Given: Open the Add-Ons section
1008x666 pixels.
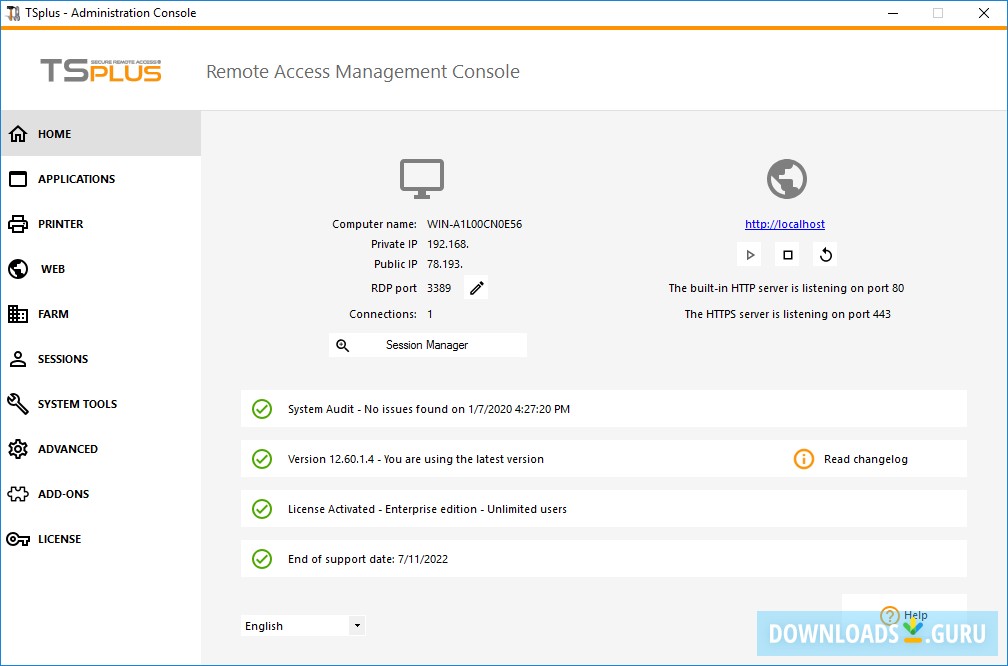Looking at the screenshot, I should click(x=101, y=494).
